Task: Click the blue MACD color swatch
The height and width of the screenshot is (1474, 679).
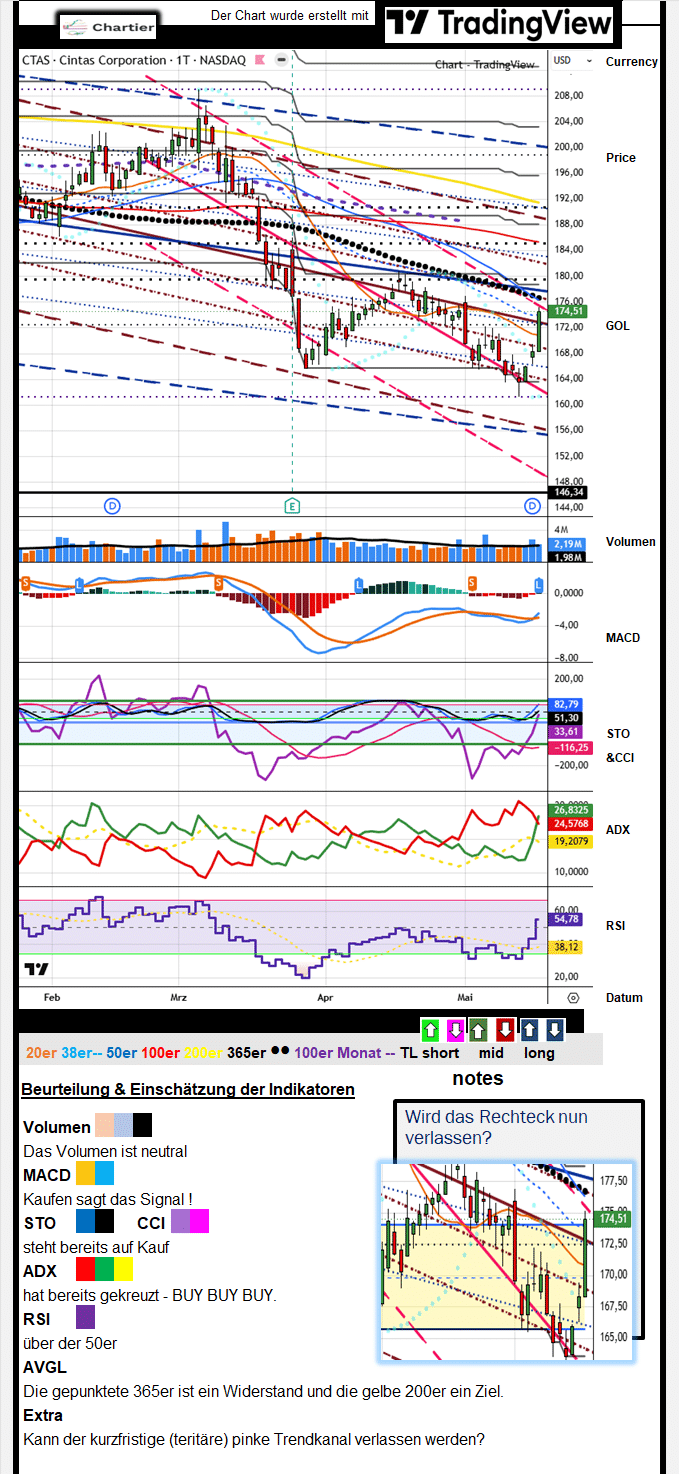Action: point(104,1174)
